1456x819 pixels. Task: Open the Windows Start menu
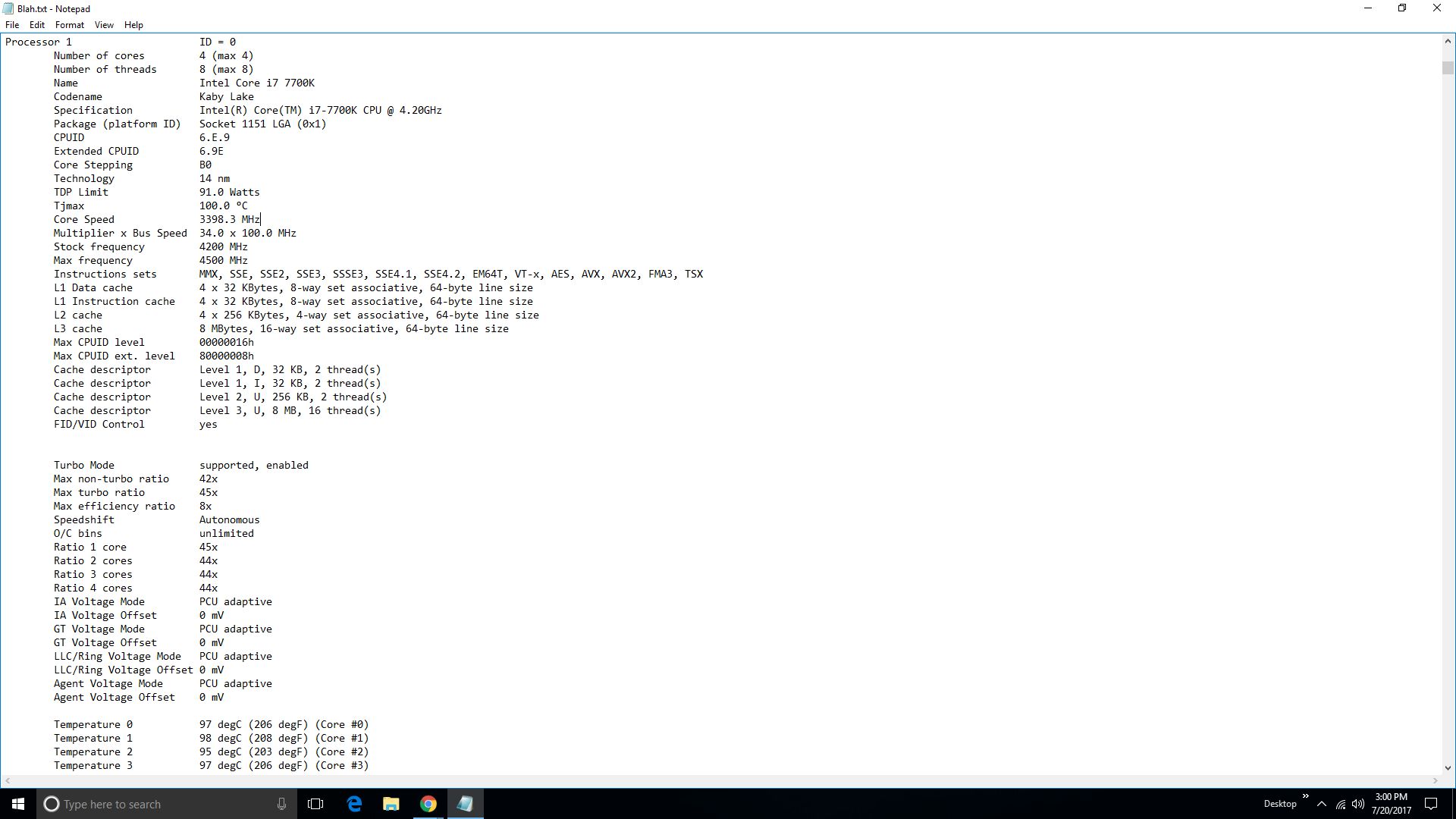click(x=18, y=804)
